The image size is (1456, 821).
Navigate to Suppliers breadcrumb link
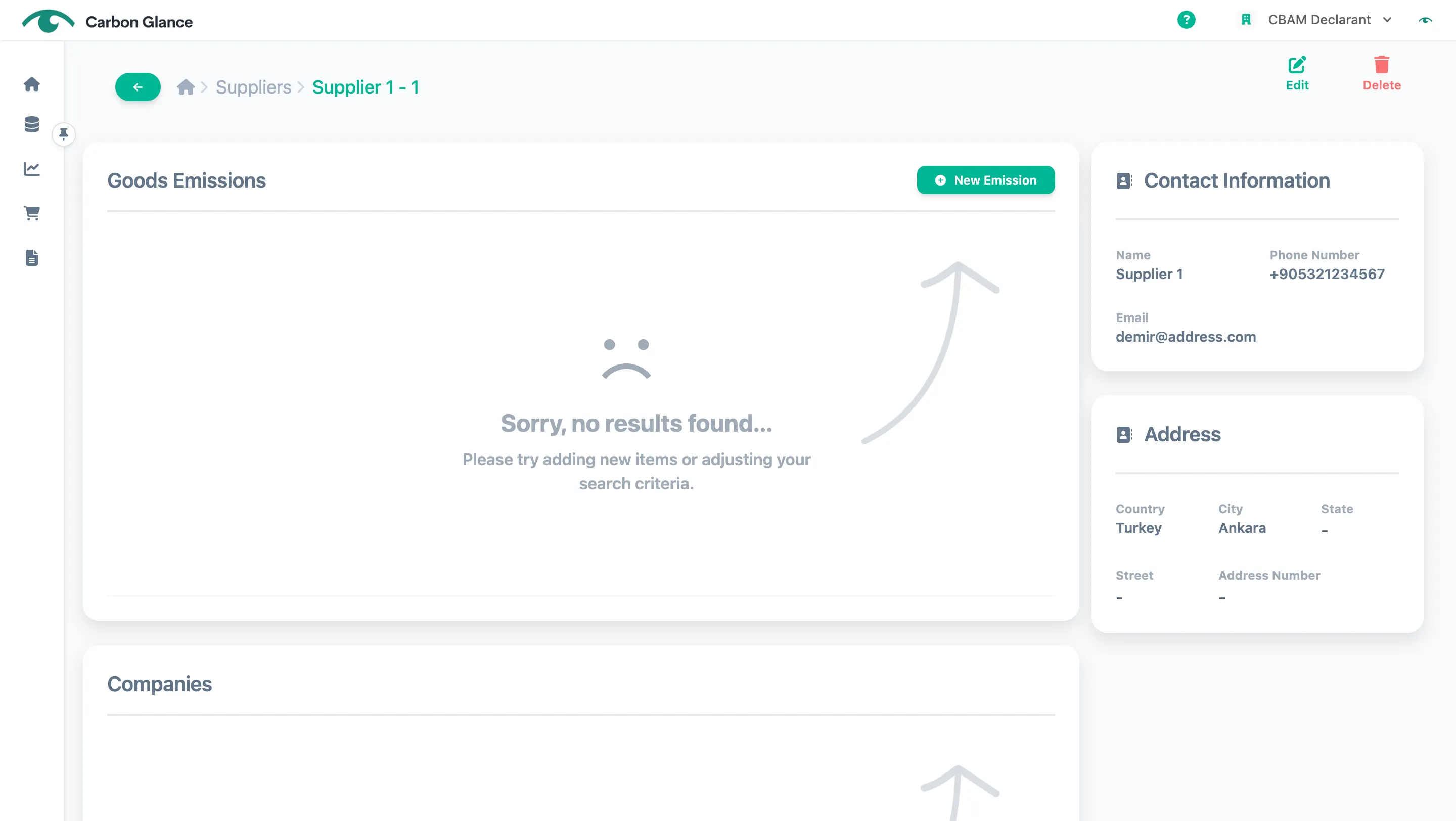(253, 87)
